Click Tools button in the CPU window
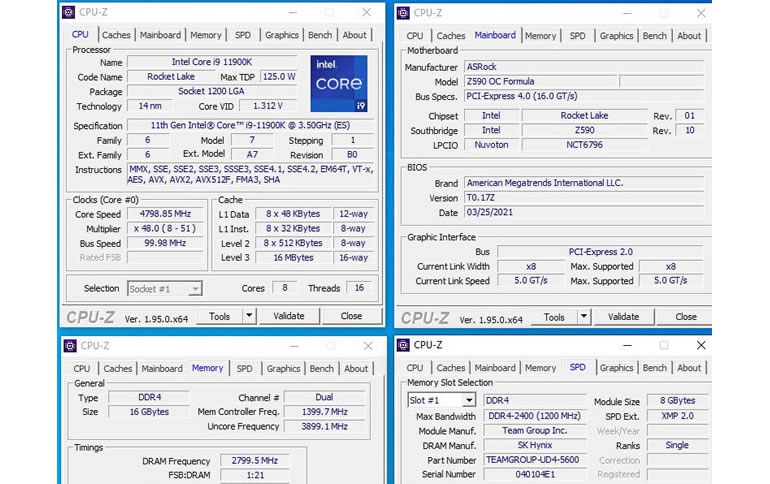The height and width of the screenshot is (484, 770). (219, 316)
